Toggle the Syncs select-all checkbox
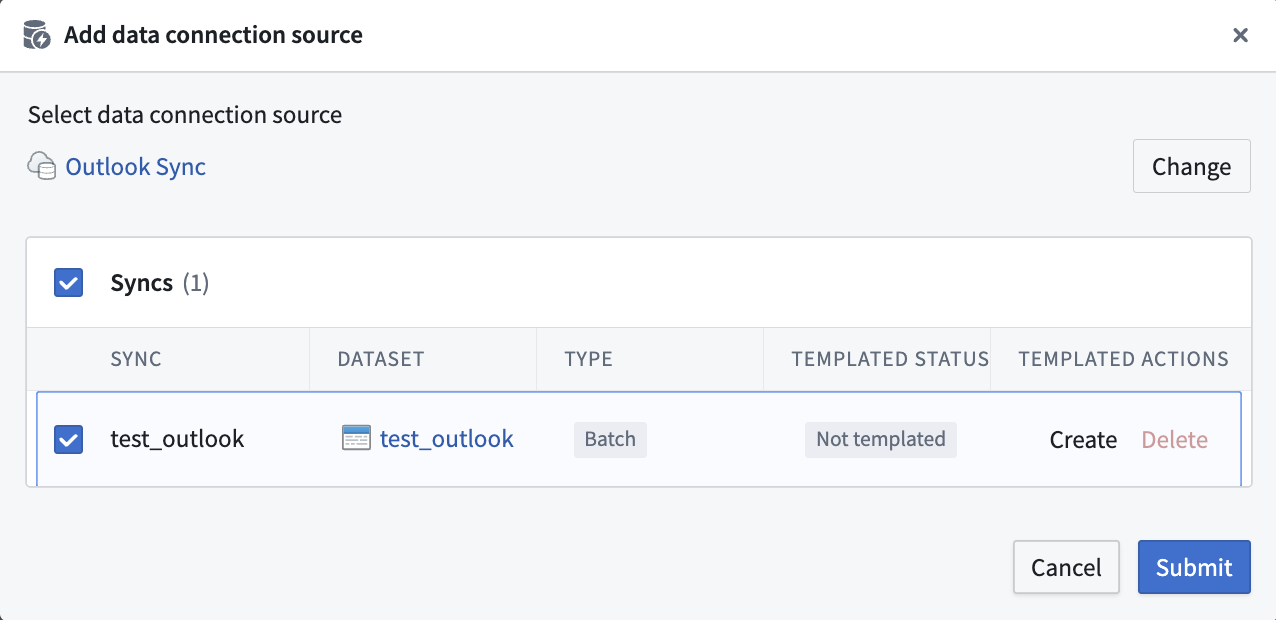The width and height of the screenshot is (1276, 620). click(x=68, y=283)
